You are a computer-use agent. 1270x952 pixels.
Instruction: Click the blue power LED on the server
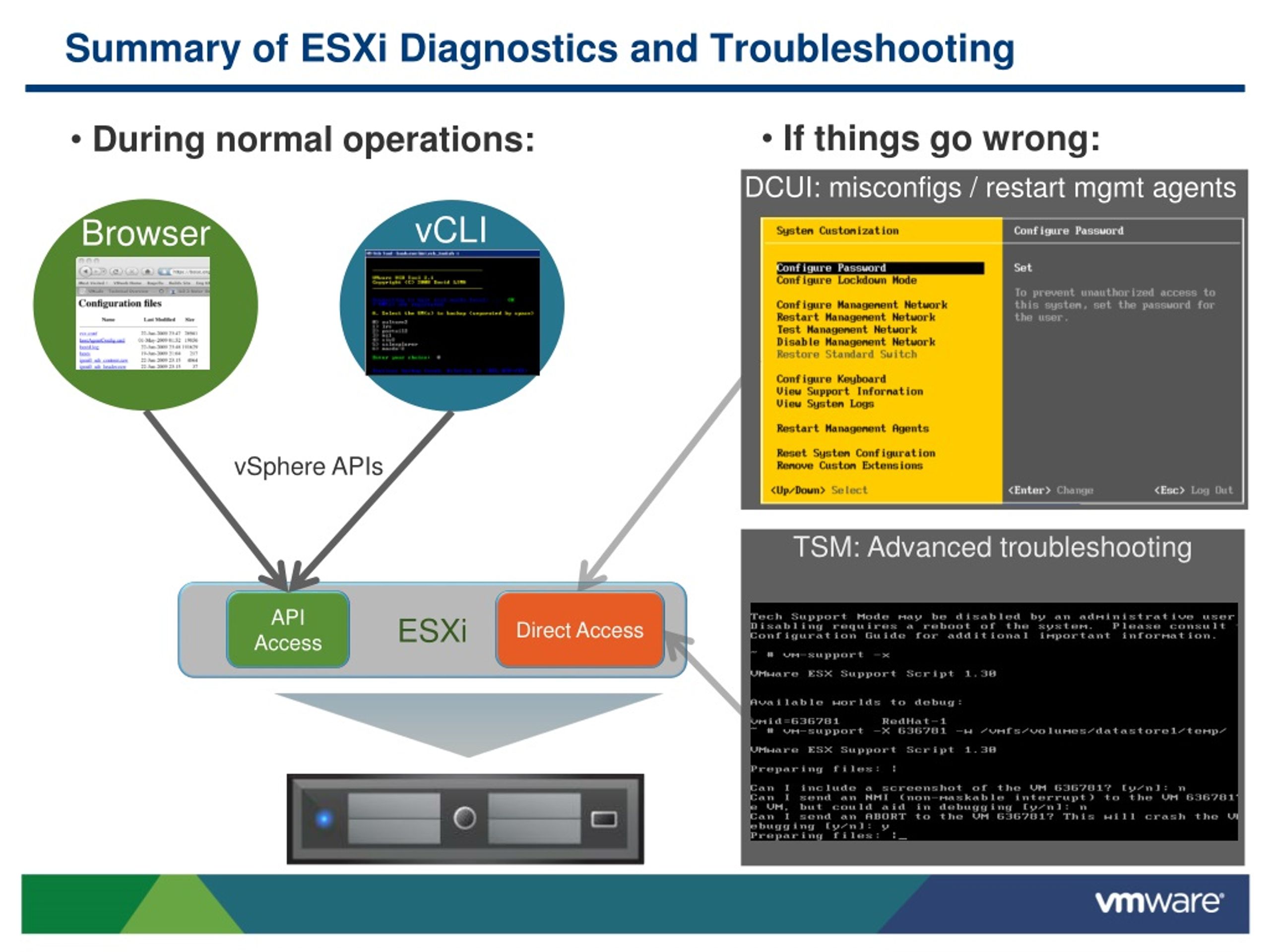pyautogui.click(x=324, y=818)
